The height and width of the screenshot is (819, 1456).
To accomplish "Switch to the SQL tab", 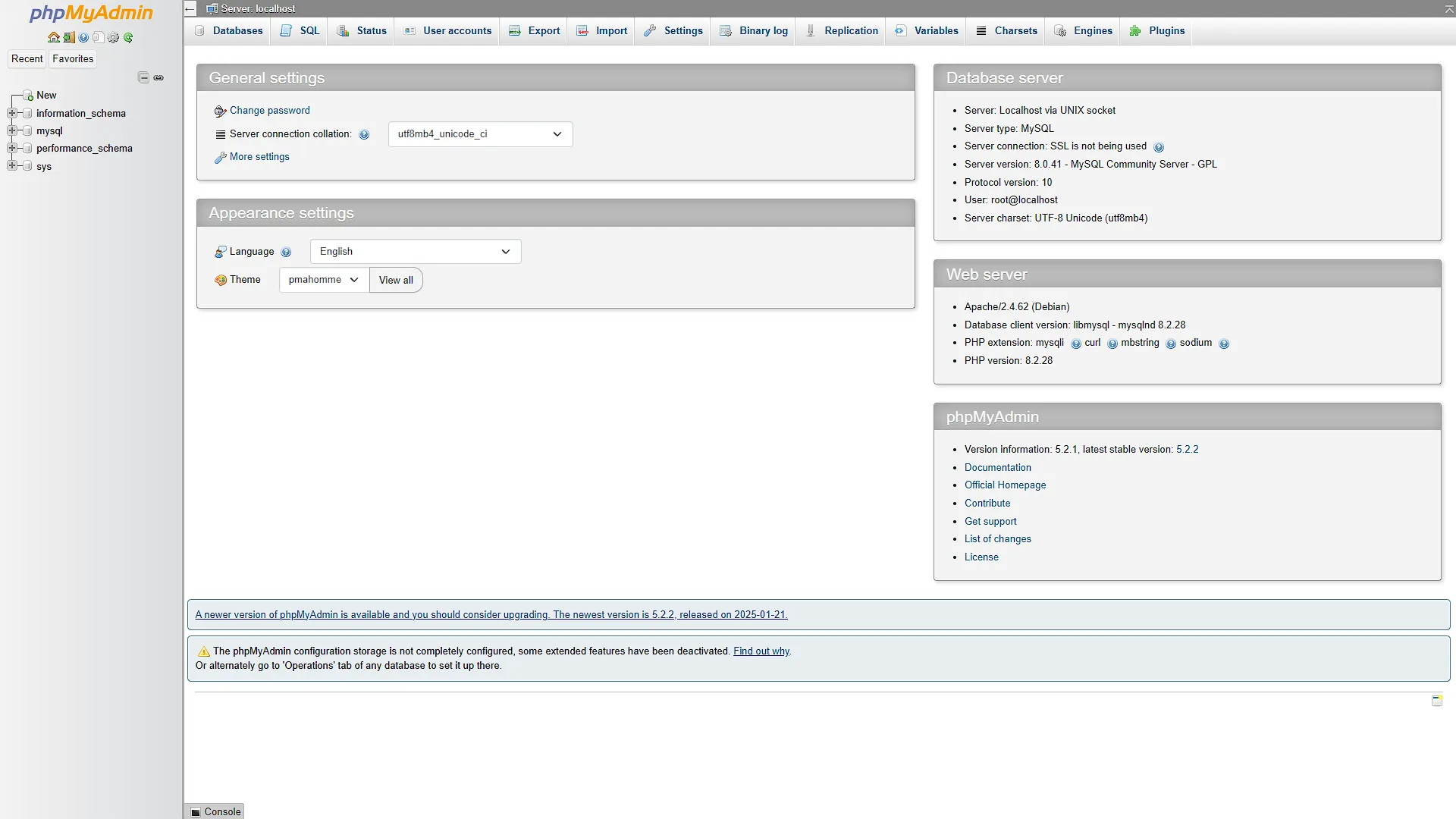I will [x=300, y=31].
